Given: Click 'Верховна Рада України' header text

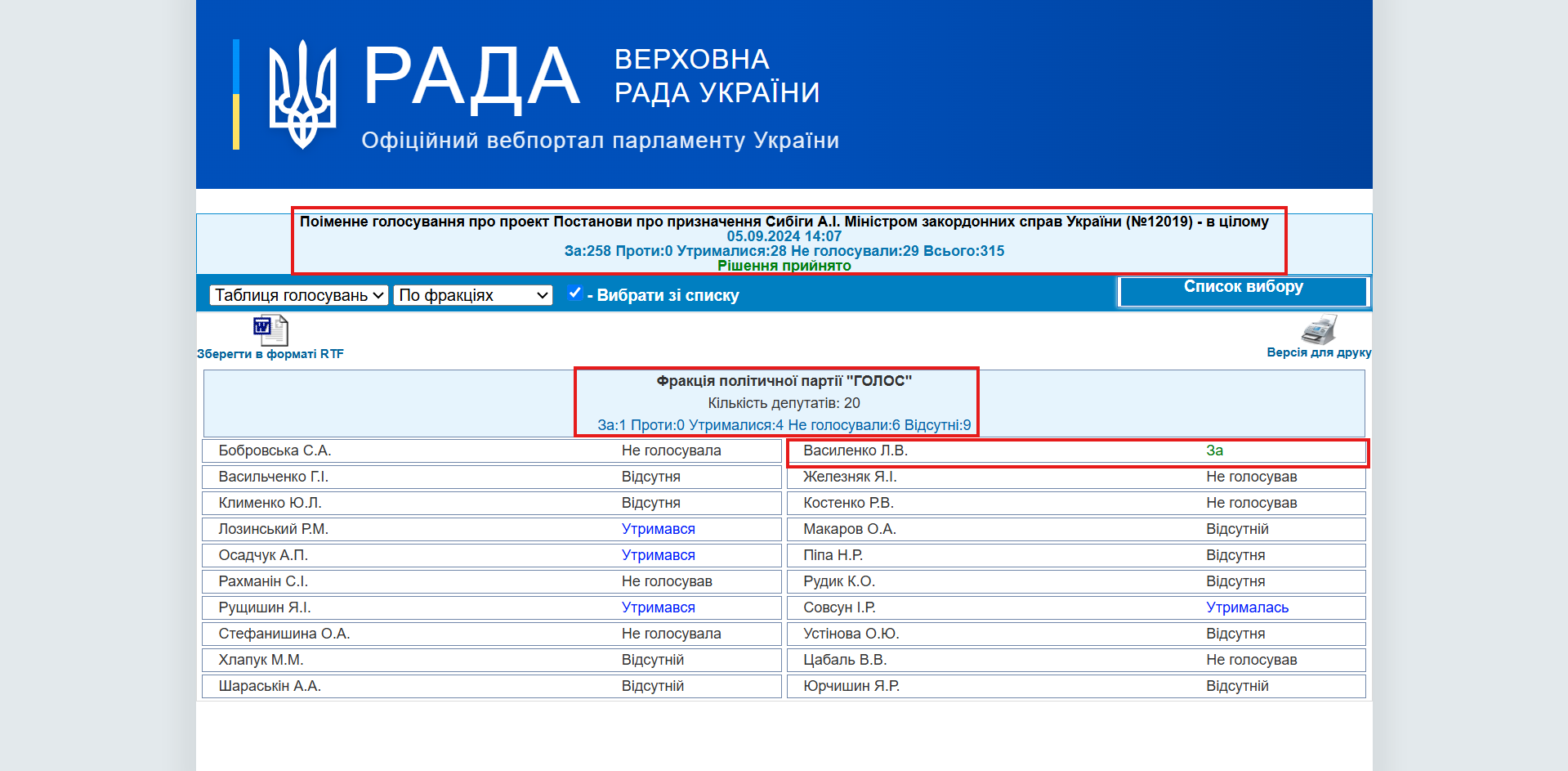Looking at the screenshot, I should tap(717, 76).
